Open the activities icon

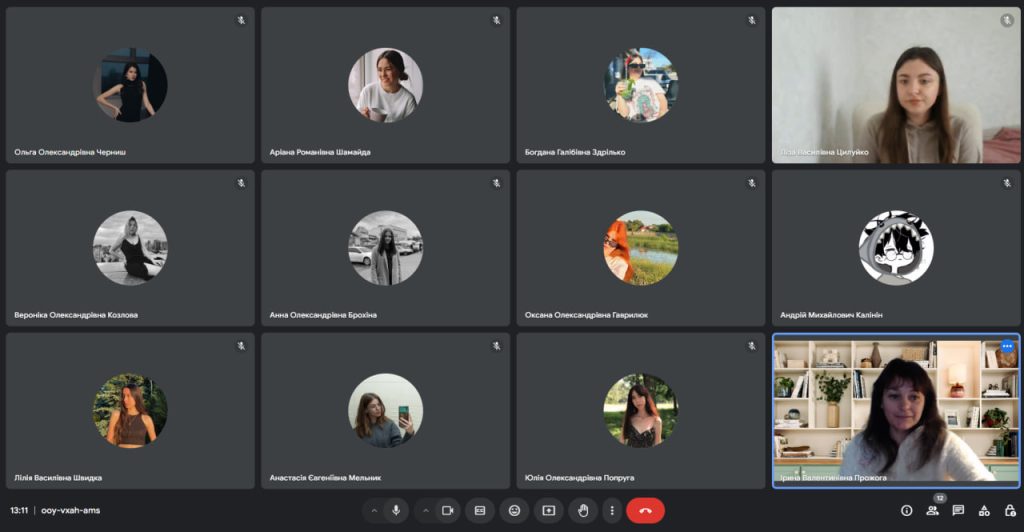click(x=984, y=510)
